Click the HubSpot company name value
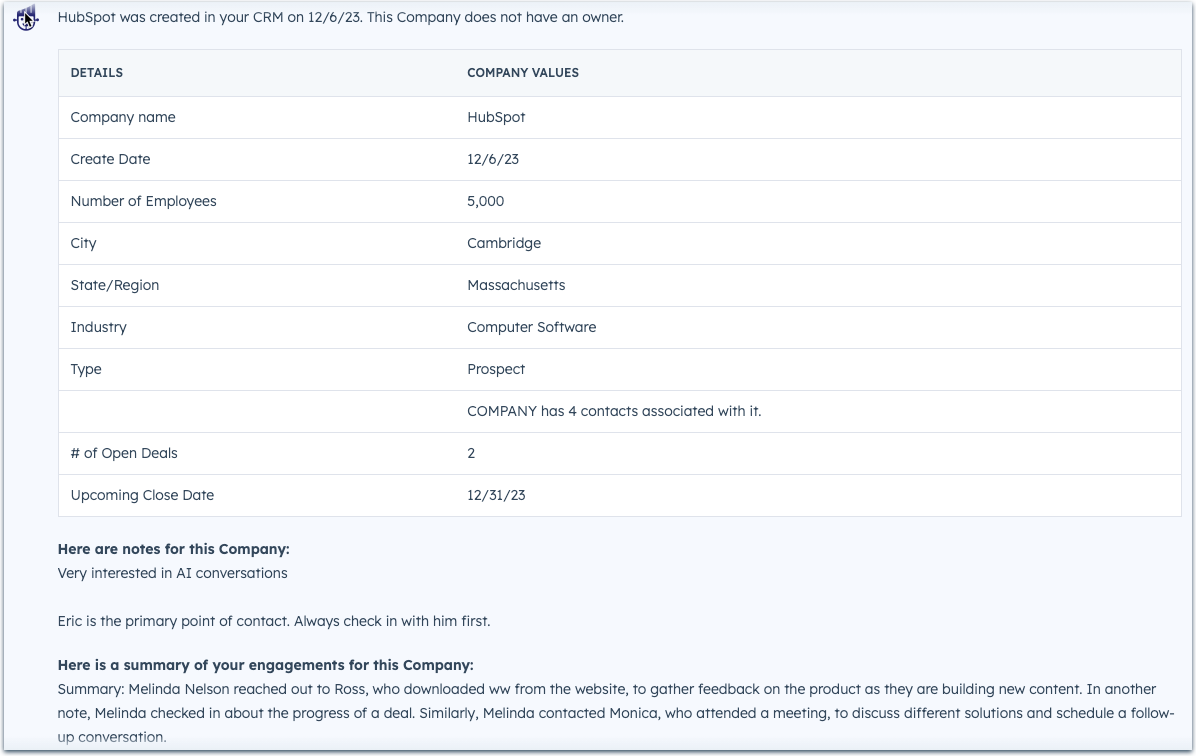 [496, 117]
